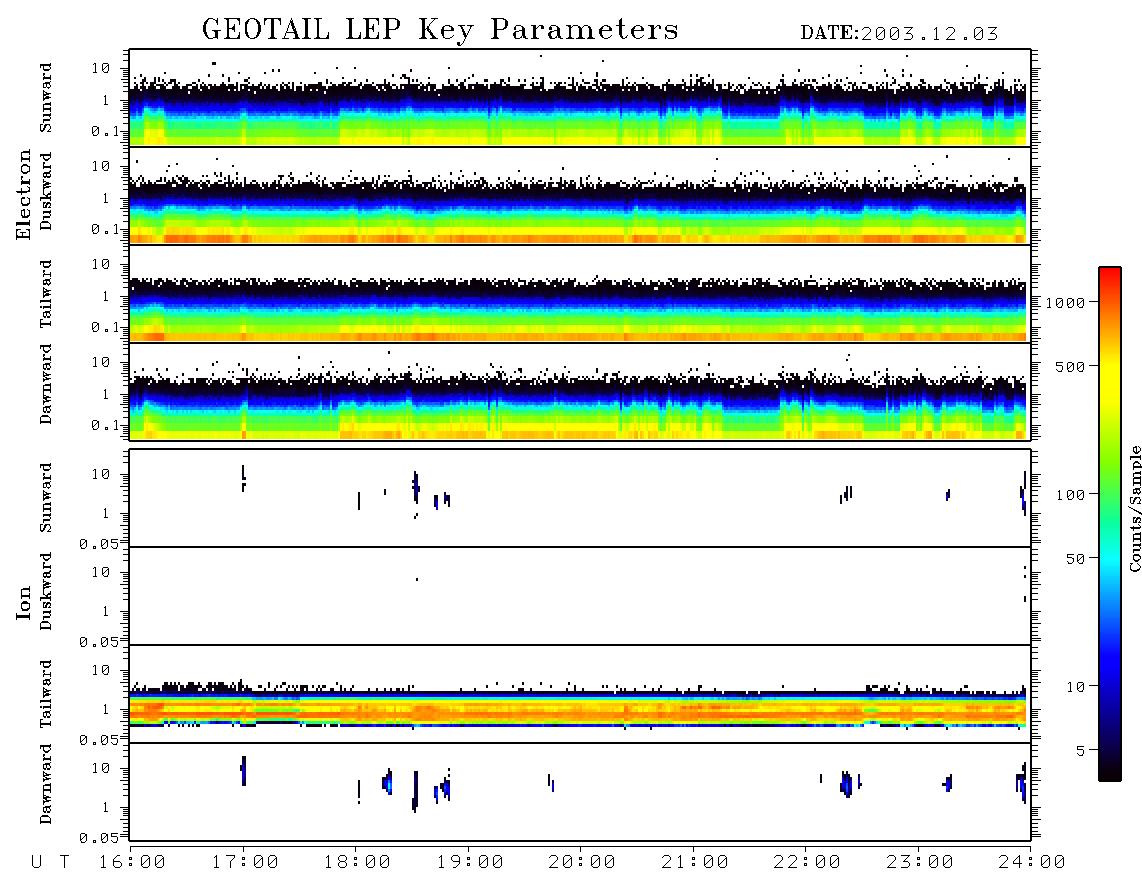Select the Electron Sunward panel label
The image size is (1142, 880).
tap(46, 98)
